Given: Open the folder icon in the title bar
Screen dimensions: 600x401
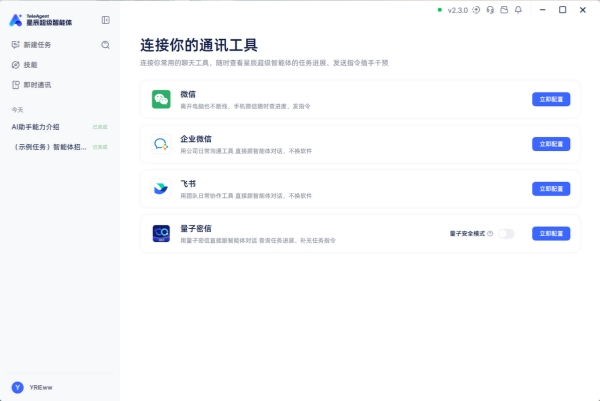Looking at the screenshot, I should tap(504, 10).
